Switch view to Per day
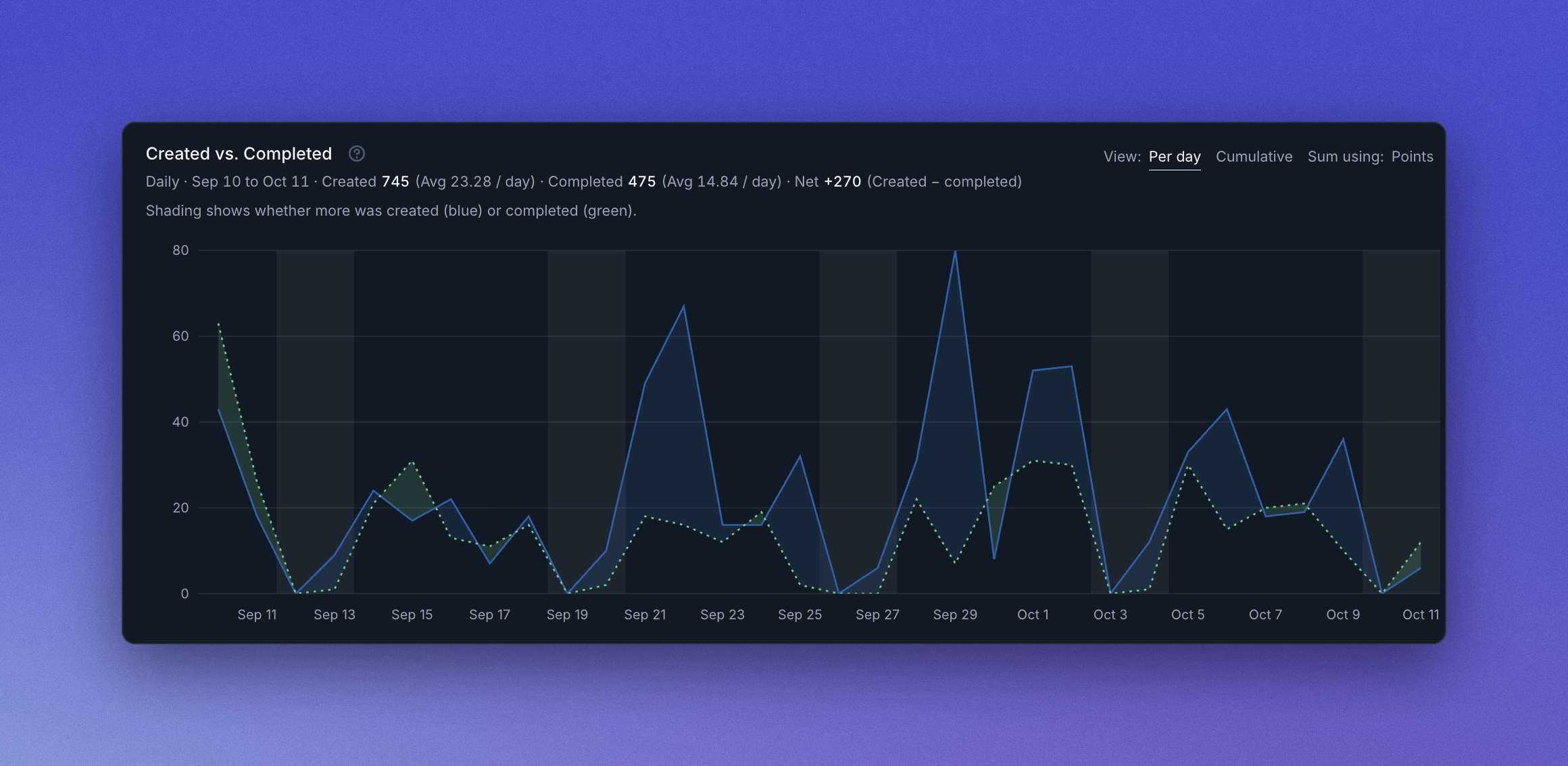Screen dimensions: 1568x766 pos(1175,156)
